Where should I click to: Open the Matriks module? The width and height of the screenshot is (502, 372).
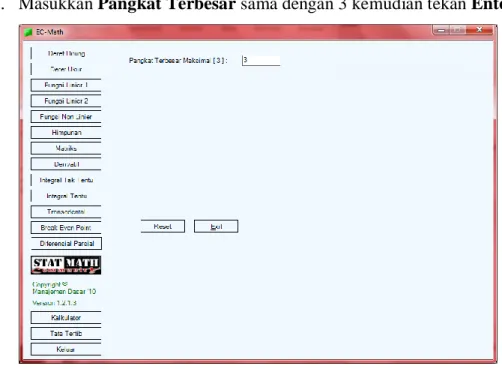point(66,148)
